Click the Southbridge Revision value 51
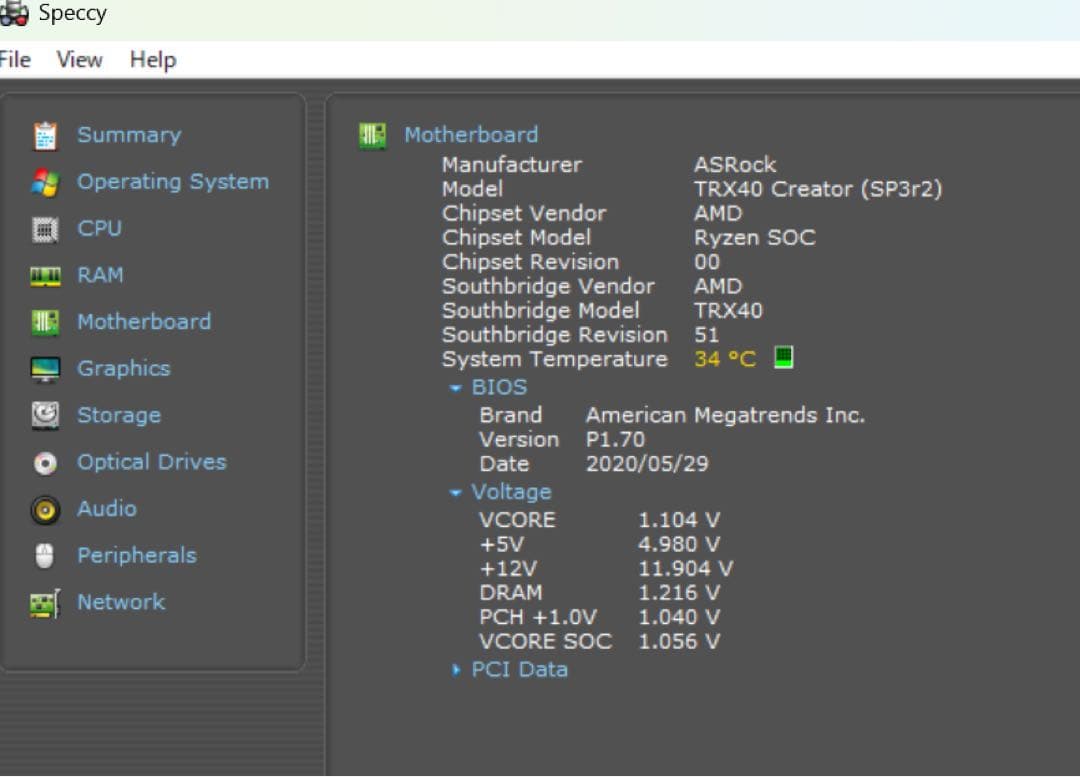The image size is (1080, 777). coord(707,335)
